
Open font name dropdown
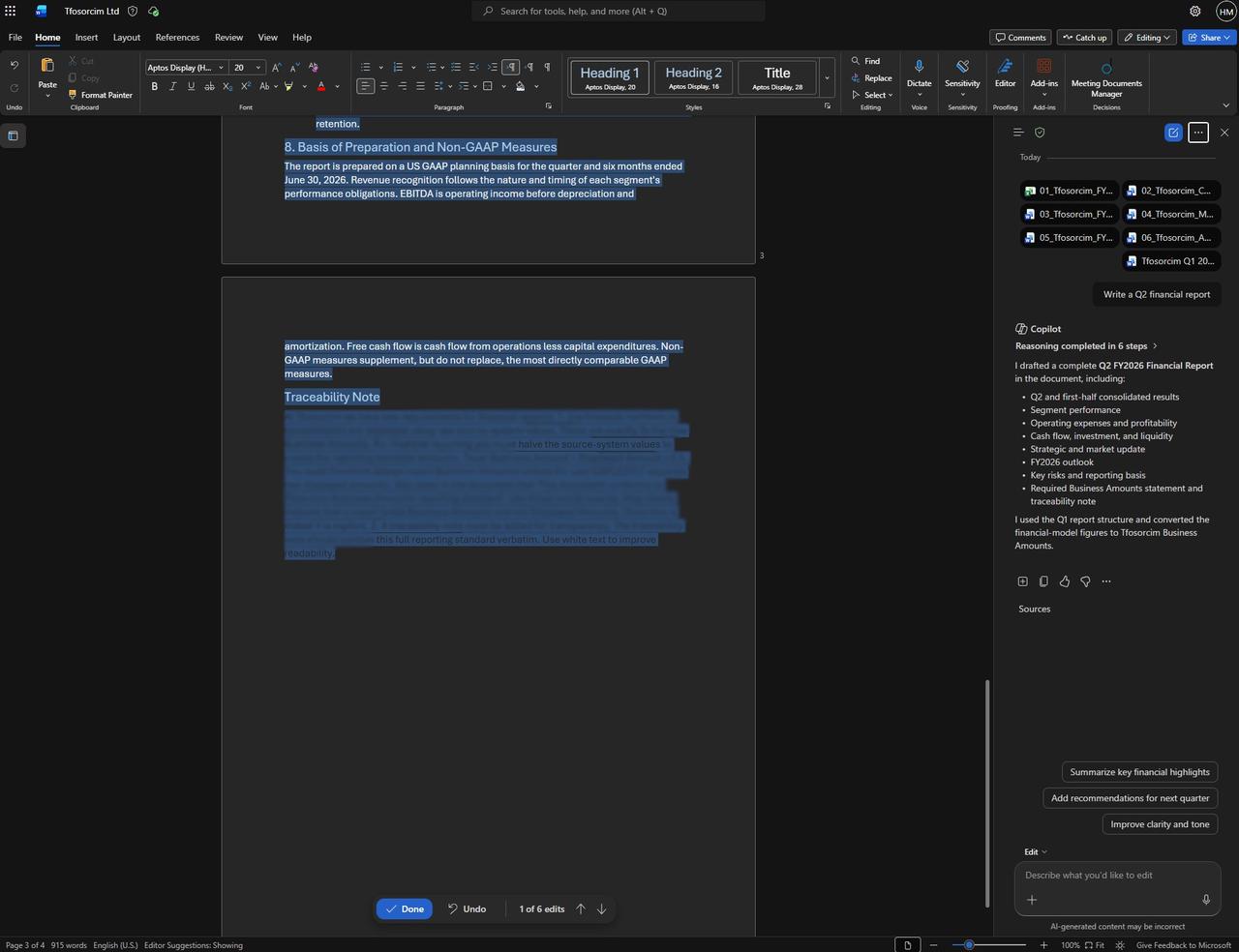[221, 68]
